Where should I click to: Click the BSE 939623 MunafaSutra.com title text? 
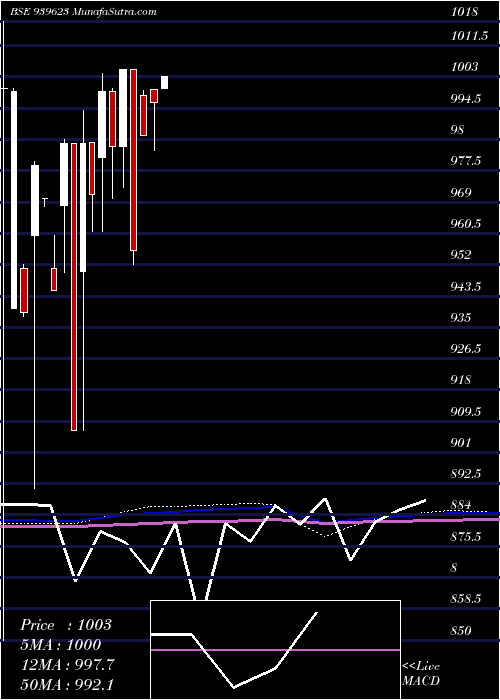click(x=83, y=12)
